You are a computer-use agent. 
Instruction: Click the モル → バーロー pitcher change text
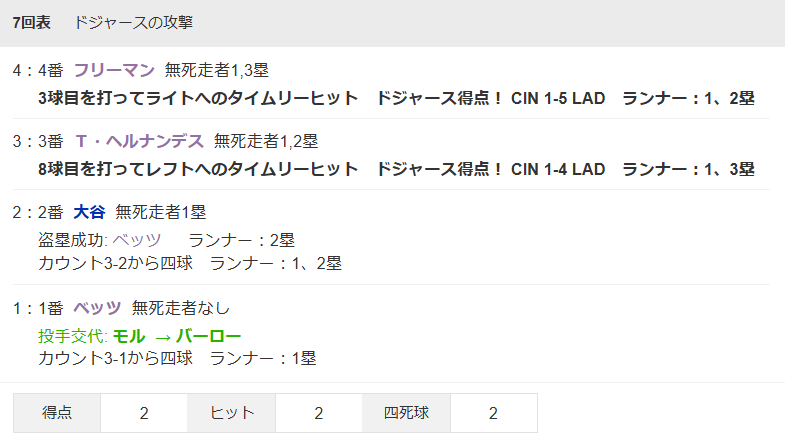(x=177, y=336)
